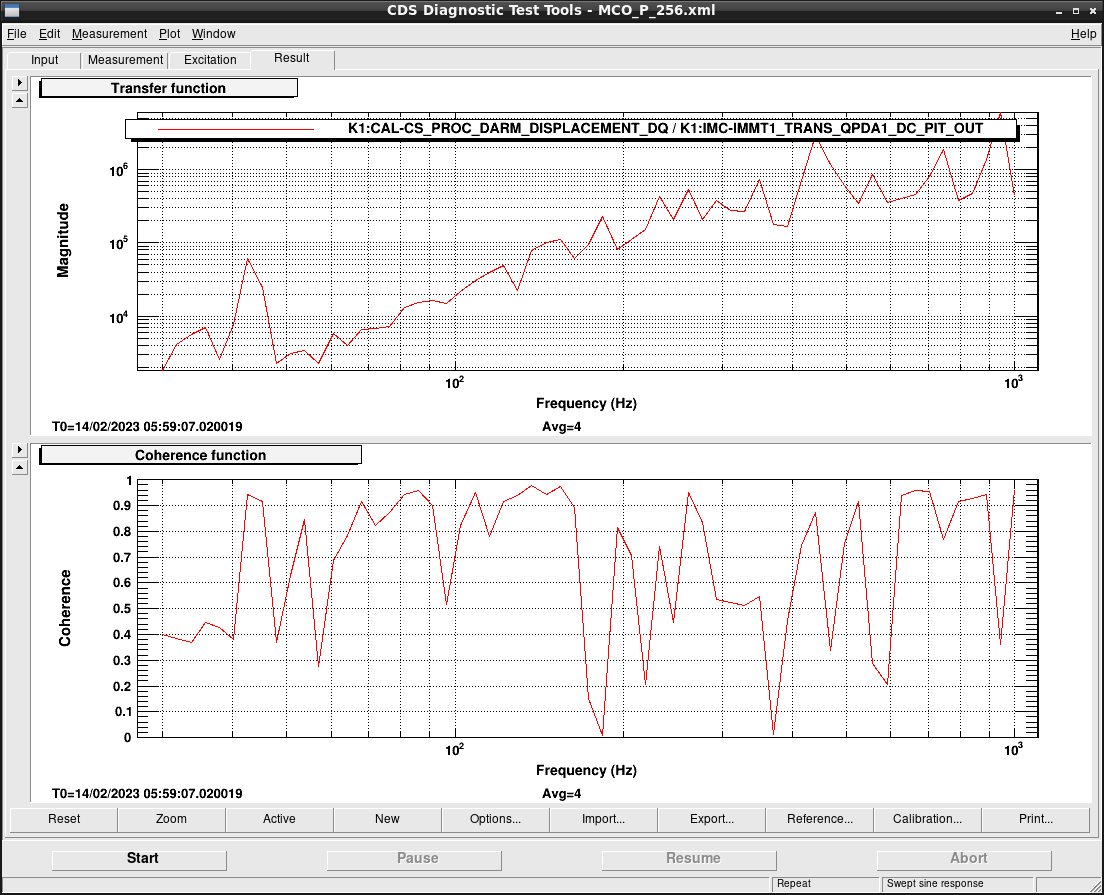The width and height of the screenshot is (1104, 895).
Task: Click Avg=4 under Coherence plot
Action: (562, 794)
